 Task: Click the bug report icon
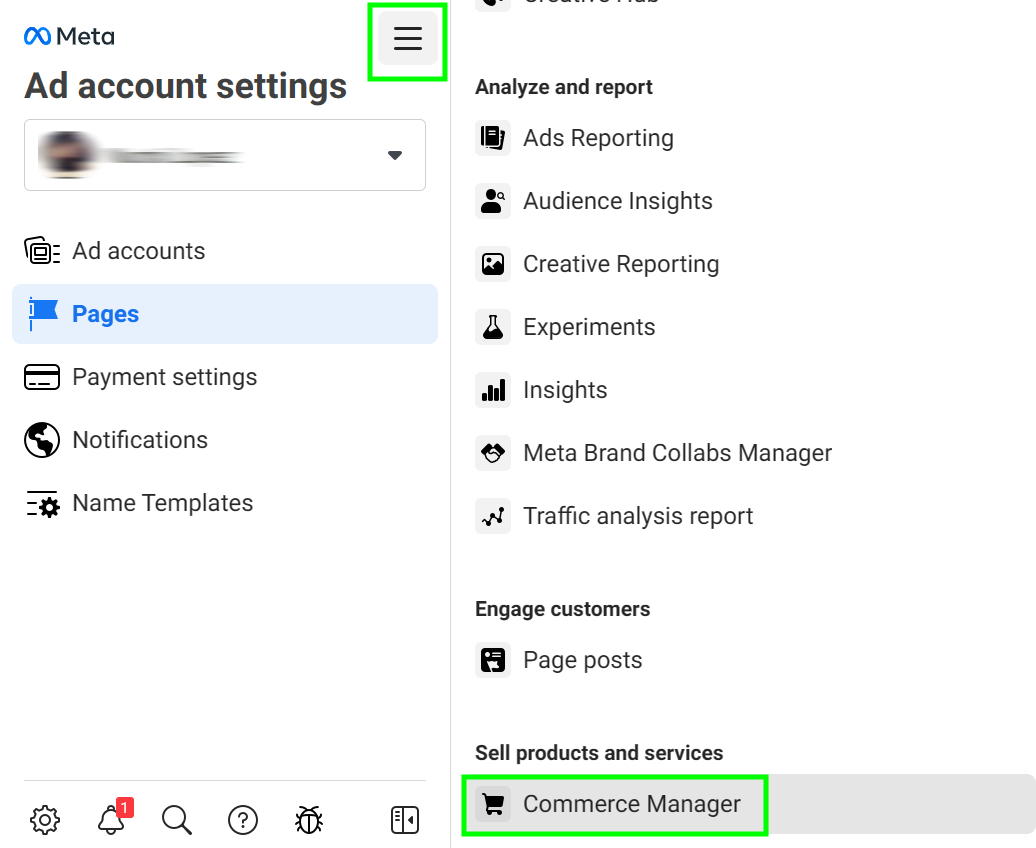(x=309, y=820)
